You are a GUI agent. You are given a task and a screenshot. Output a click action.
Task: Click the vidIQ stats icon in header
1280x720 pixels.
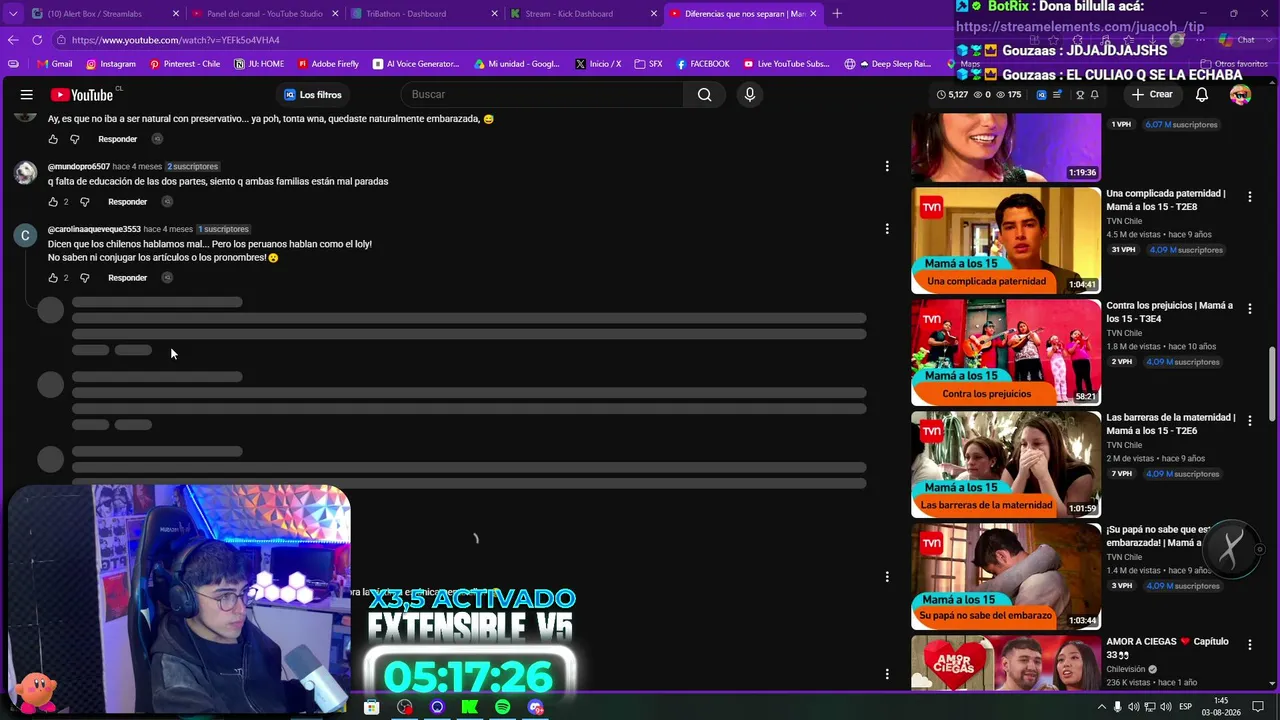1041,95
